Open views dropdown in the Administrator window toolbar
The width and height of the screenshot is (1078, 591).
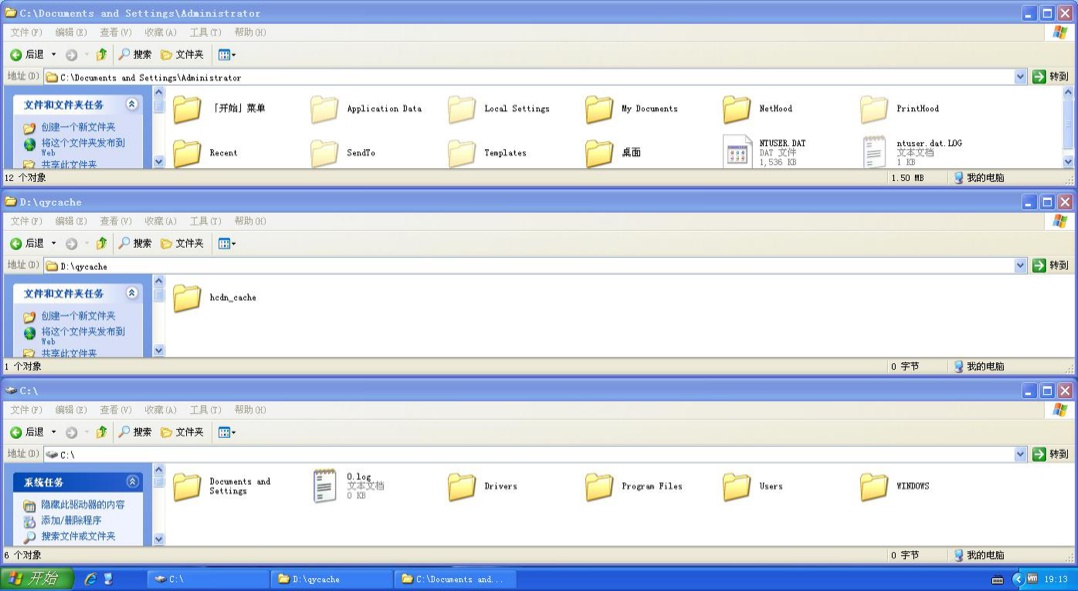point(227,55)
